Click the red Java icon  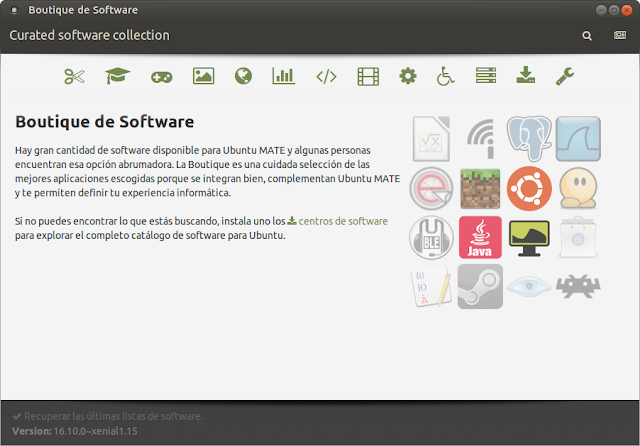[x=480, y=237]
